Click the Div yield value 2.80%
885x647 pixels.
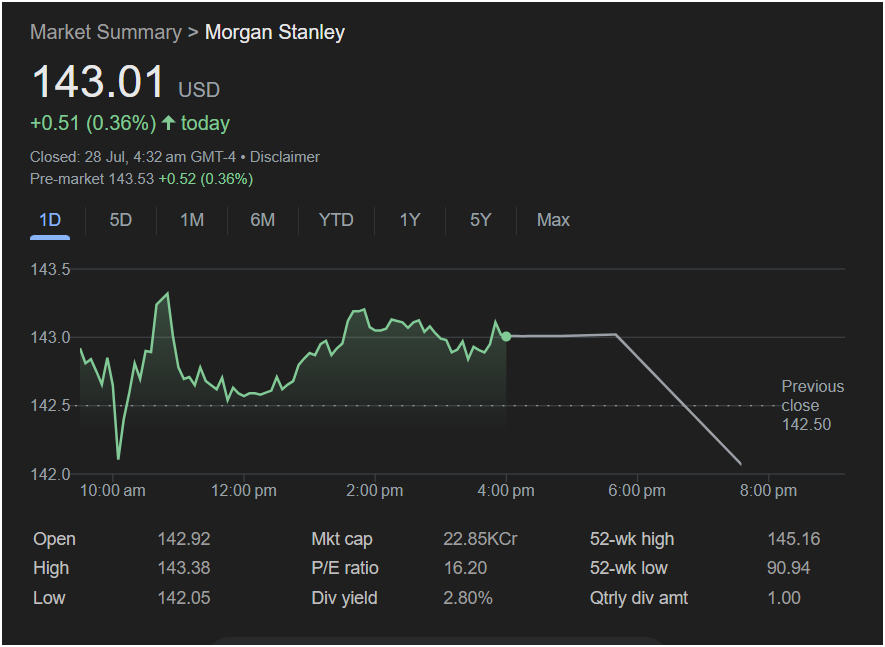coord(468,598)
